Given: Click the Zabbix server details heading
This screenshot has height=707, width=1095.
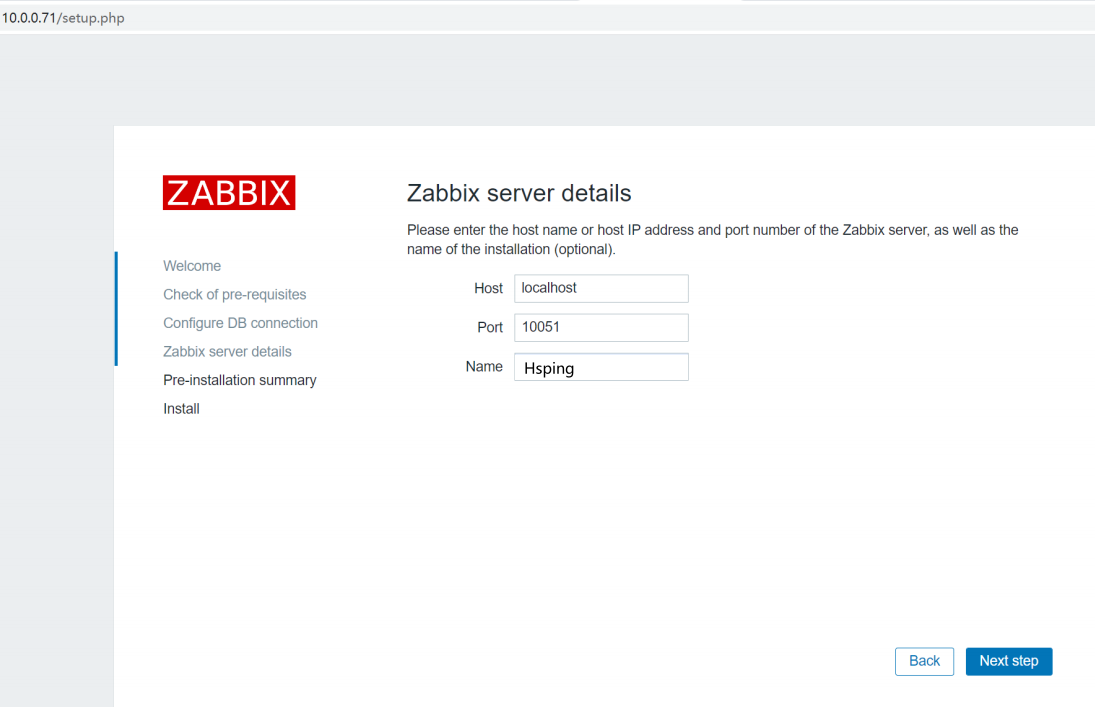Looking at the screenshot, I should [x=519, y=193].
